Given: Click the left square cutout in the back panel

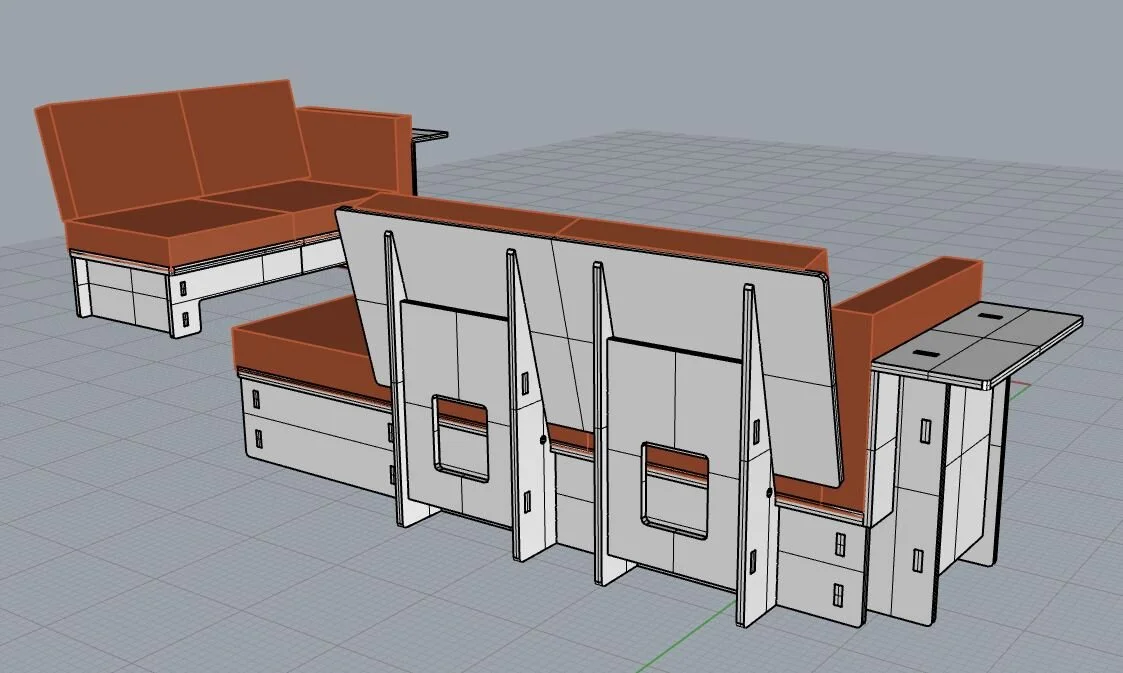Looking at the screenshot, I should 461,437.
